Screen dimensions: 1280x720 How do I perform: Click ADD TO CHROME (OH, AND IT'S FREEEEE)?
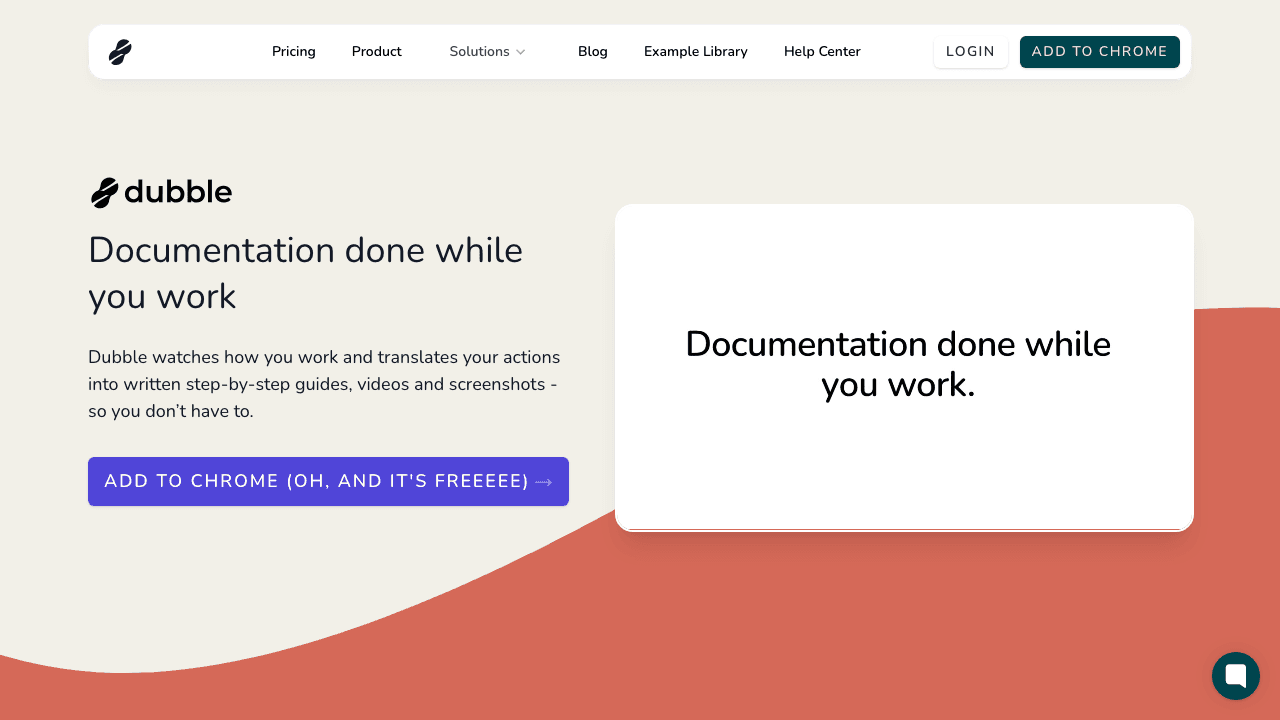[328, 481]
